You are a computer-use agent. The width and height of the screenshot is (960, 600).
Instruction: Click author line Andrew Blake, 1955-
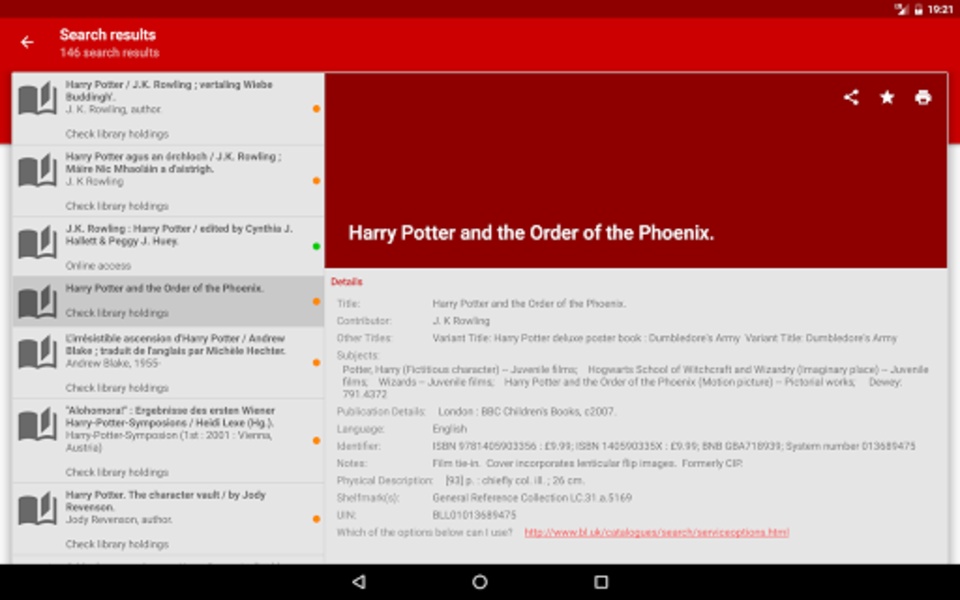[113, 364]
